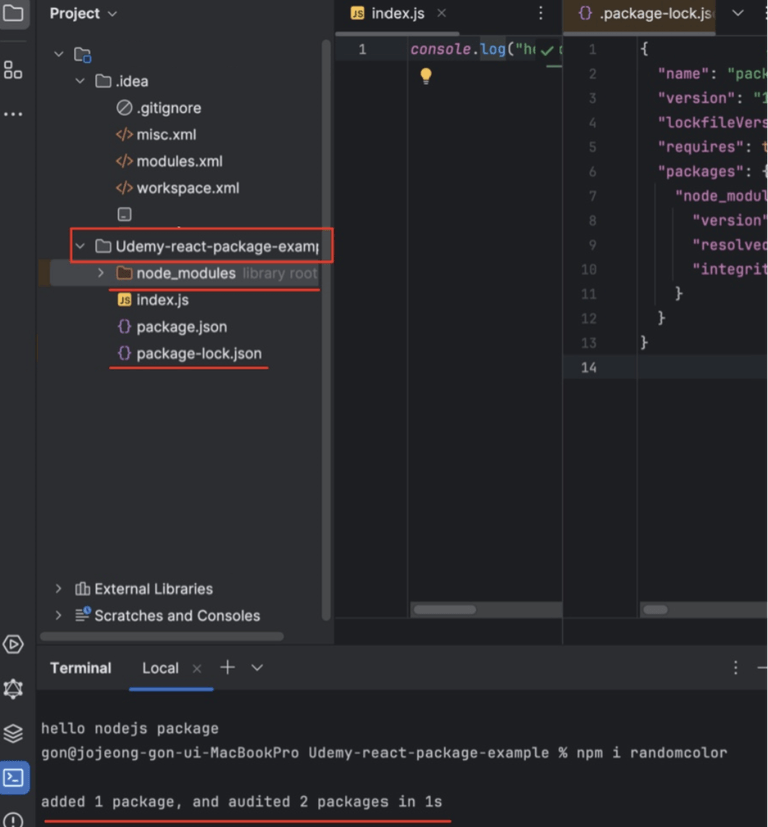Image resolution: width=768 pixels, height=827 pixels.
Task: Select workspace.xml in project tree
Action: (188, 188)
